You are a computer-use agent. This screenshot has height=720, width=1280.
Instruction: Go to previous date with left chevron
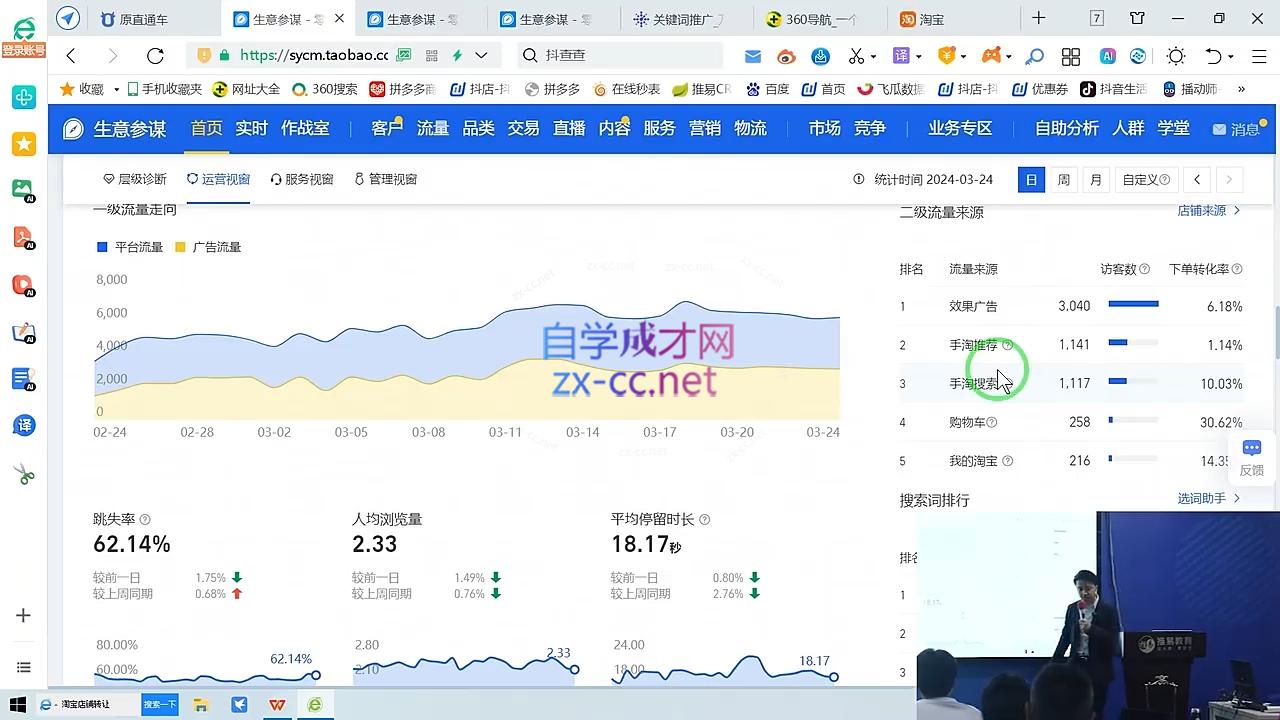(1197, 180)
